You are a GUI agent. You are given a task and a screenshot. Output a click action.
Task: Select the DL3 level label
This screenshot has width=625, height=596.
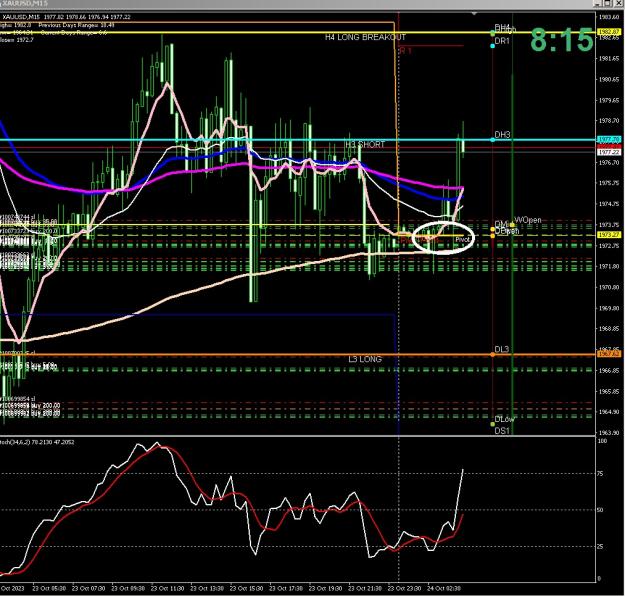501,349
